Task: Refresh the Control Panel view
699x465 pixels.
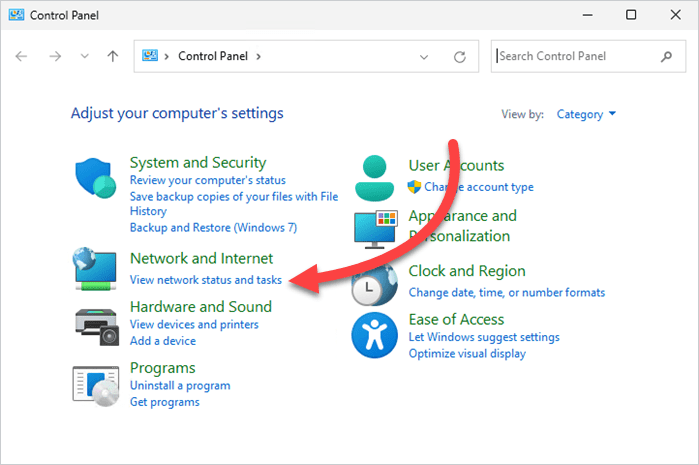Action: (460, 57)
